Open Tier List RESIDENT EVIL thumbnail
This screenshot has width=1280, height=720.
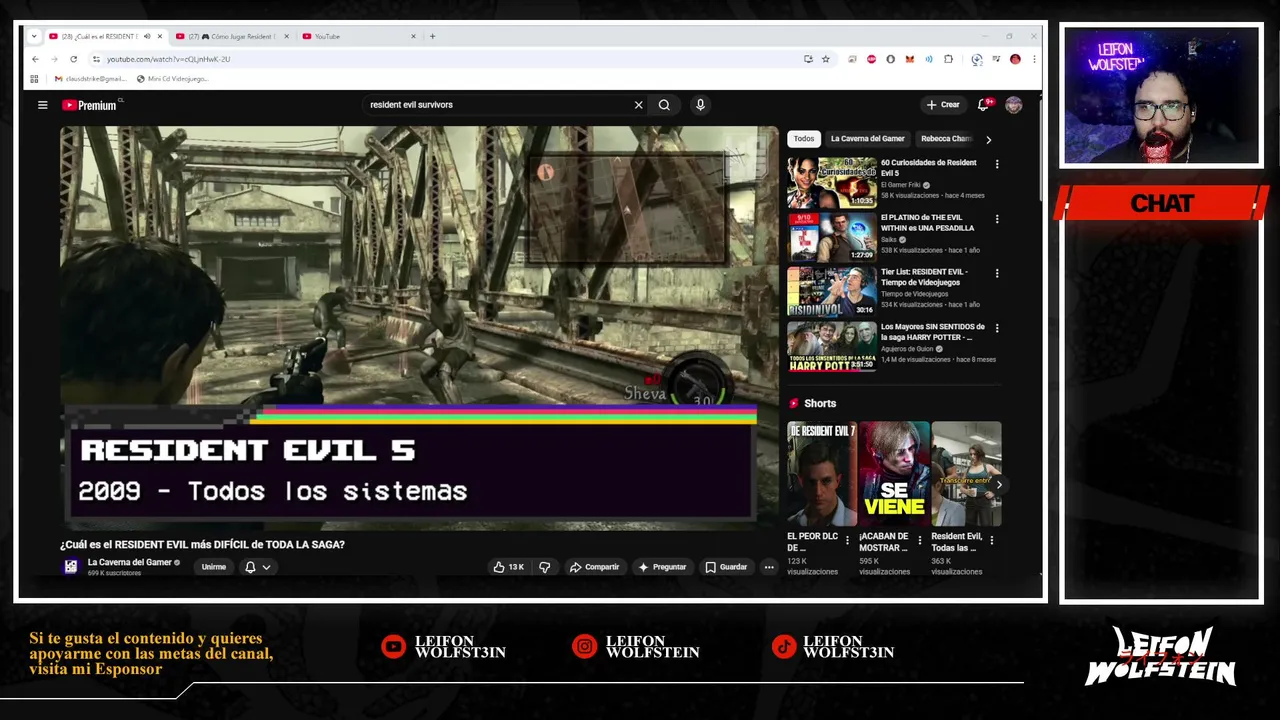832,291
